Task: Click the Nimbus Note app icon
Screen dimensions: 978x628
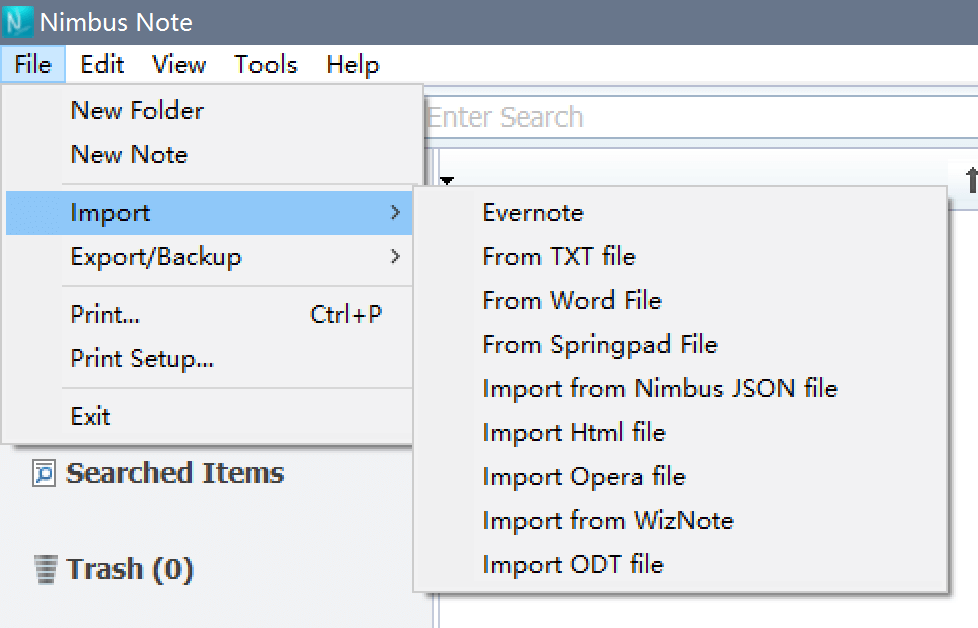Action: point(17,22)
